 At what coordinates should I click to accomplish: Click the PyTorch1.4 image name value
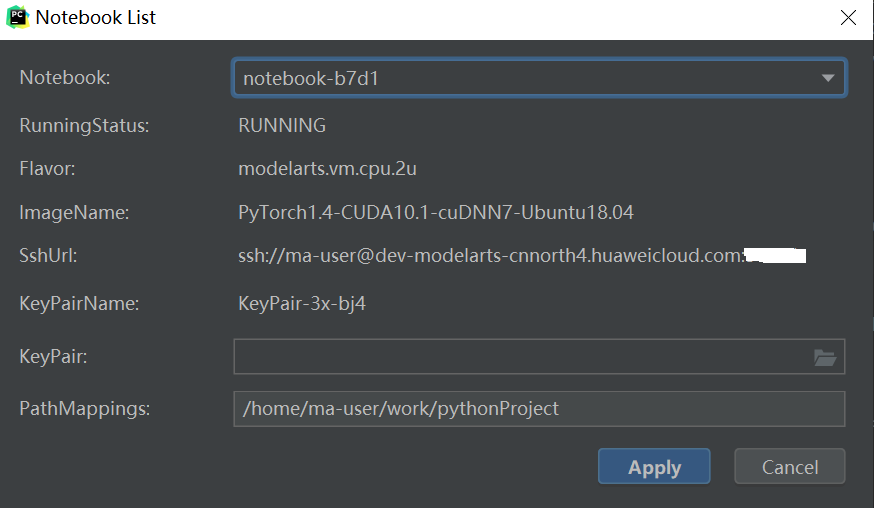click(436, 213)
